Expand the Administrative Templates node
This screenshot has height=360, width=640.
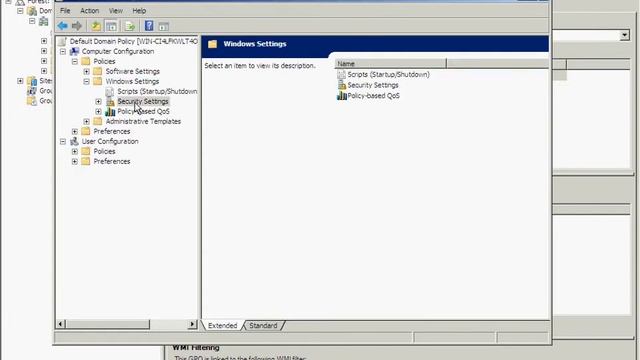click(87, 122)
